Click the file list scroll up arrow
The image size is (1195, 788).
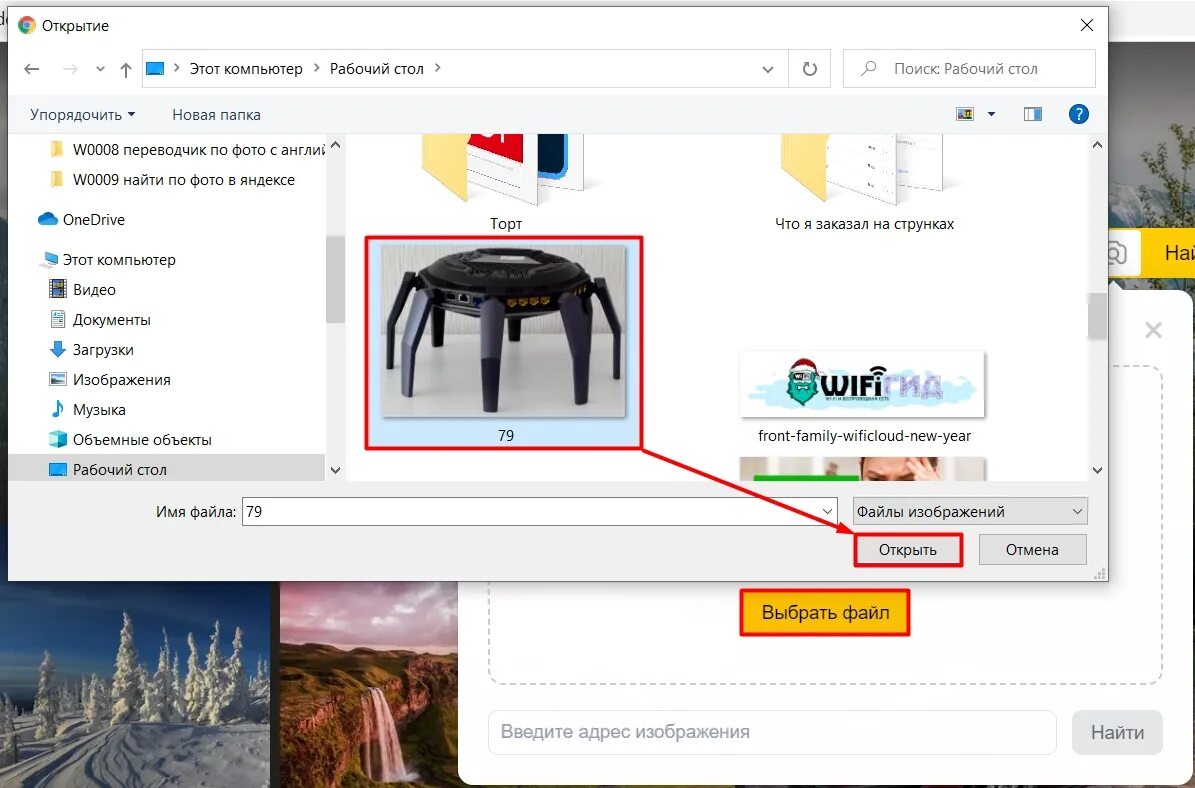(x=1097, y=145)
